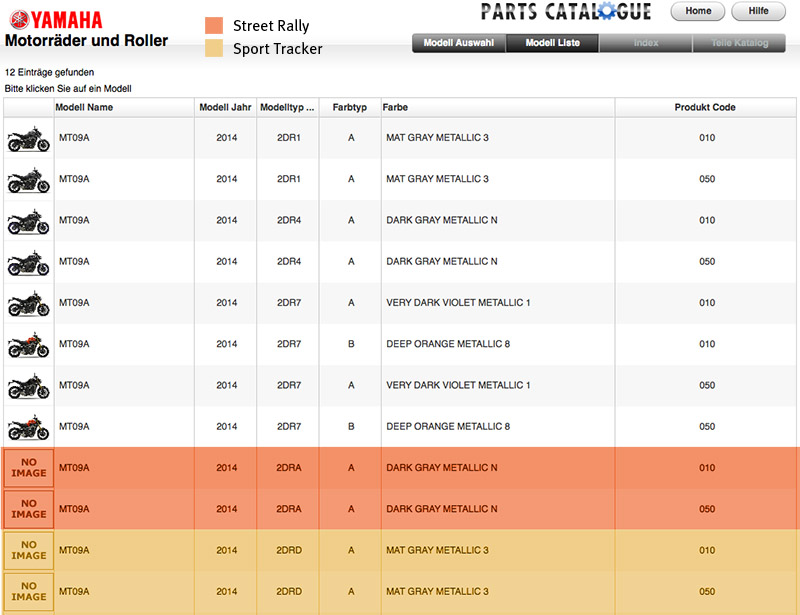Open motorcycle thumbnail for 2DR1 code 010
Viewport: 800px width, 615px height.
coord(28,139)
